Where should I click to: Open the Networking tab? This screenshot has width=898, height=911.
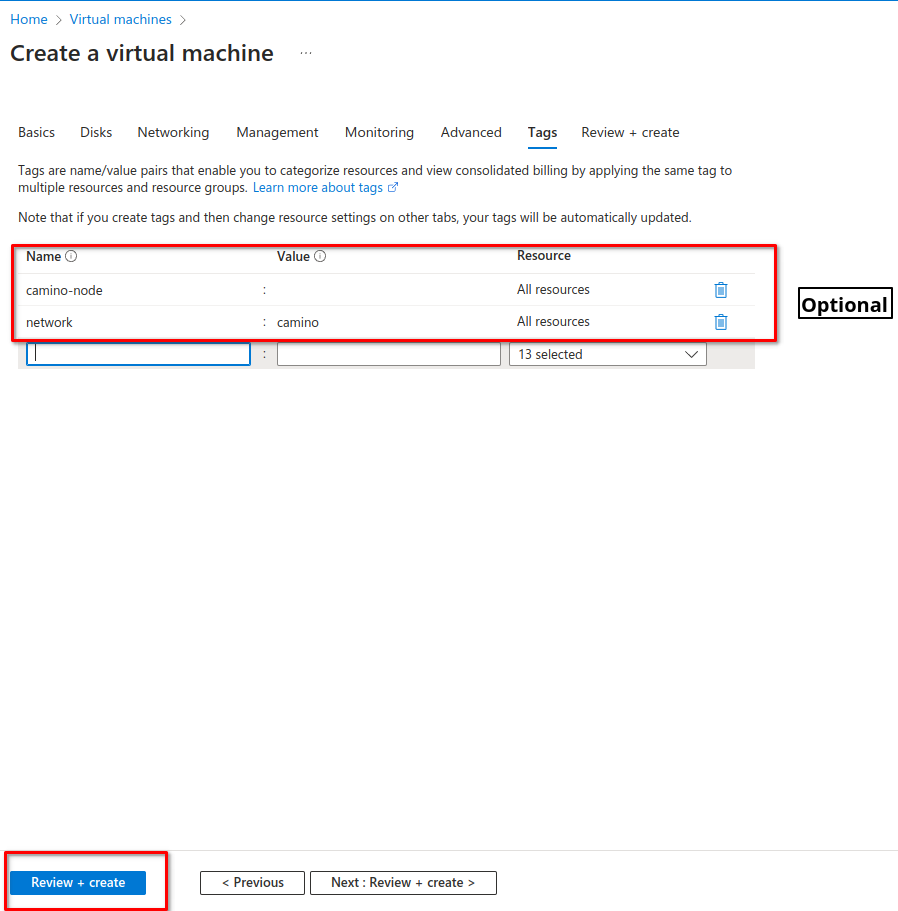tap(173, 132)
